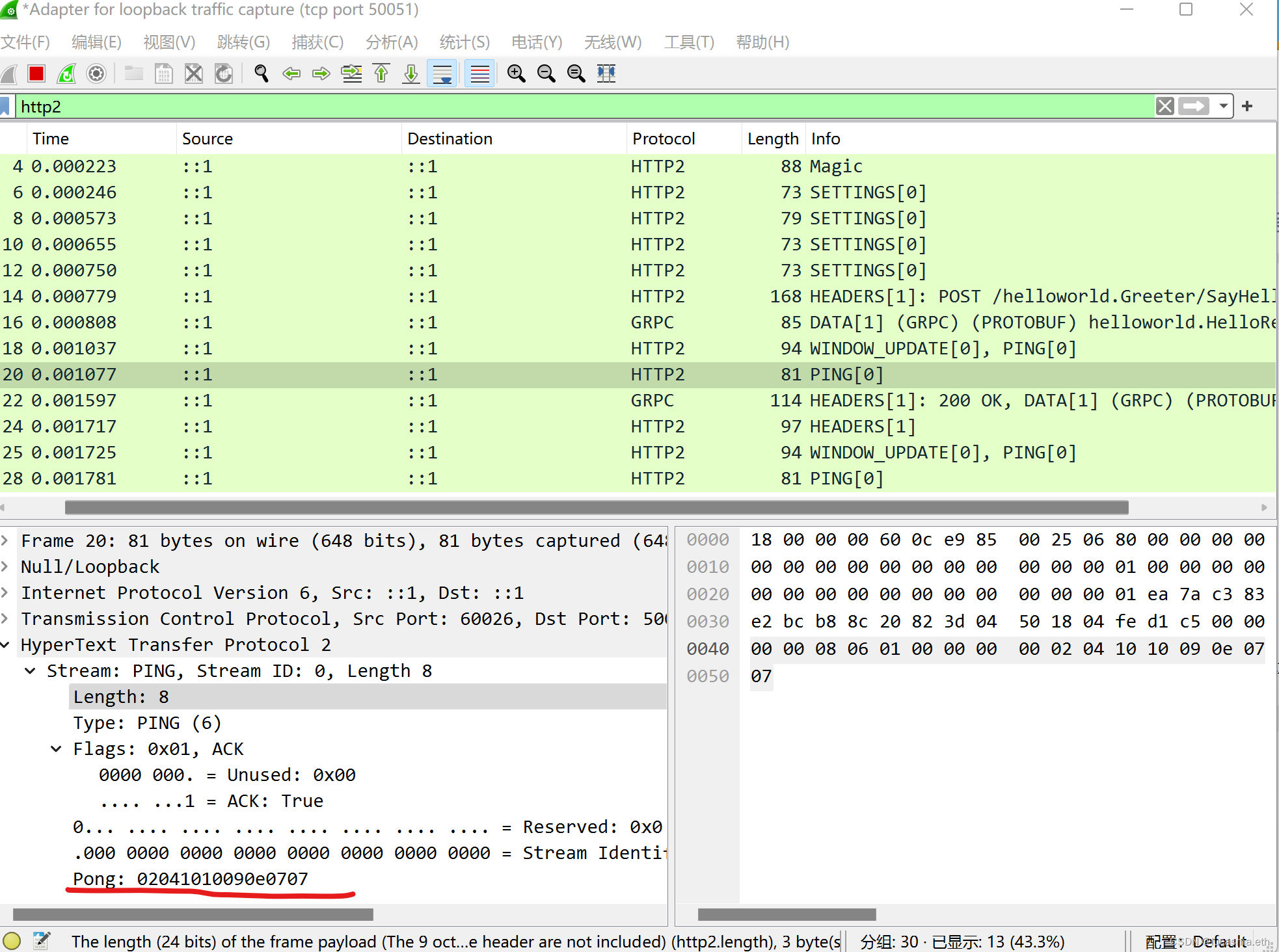Select row 22 GRPC packet
1279x952 pixels.
[x=640, y=400]
